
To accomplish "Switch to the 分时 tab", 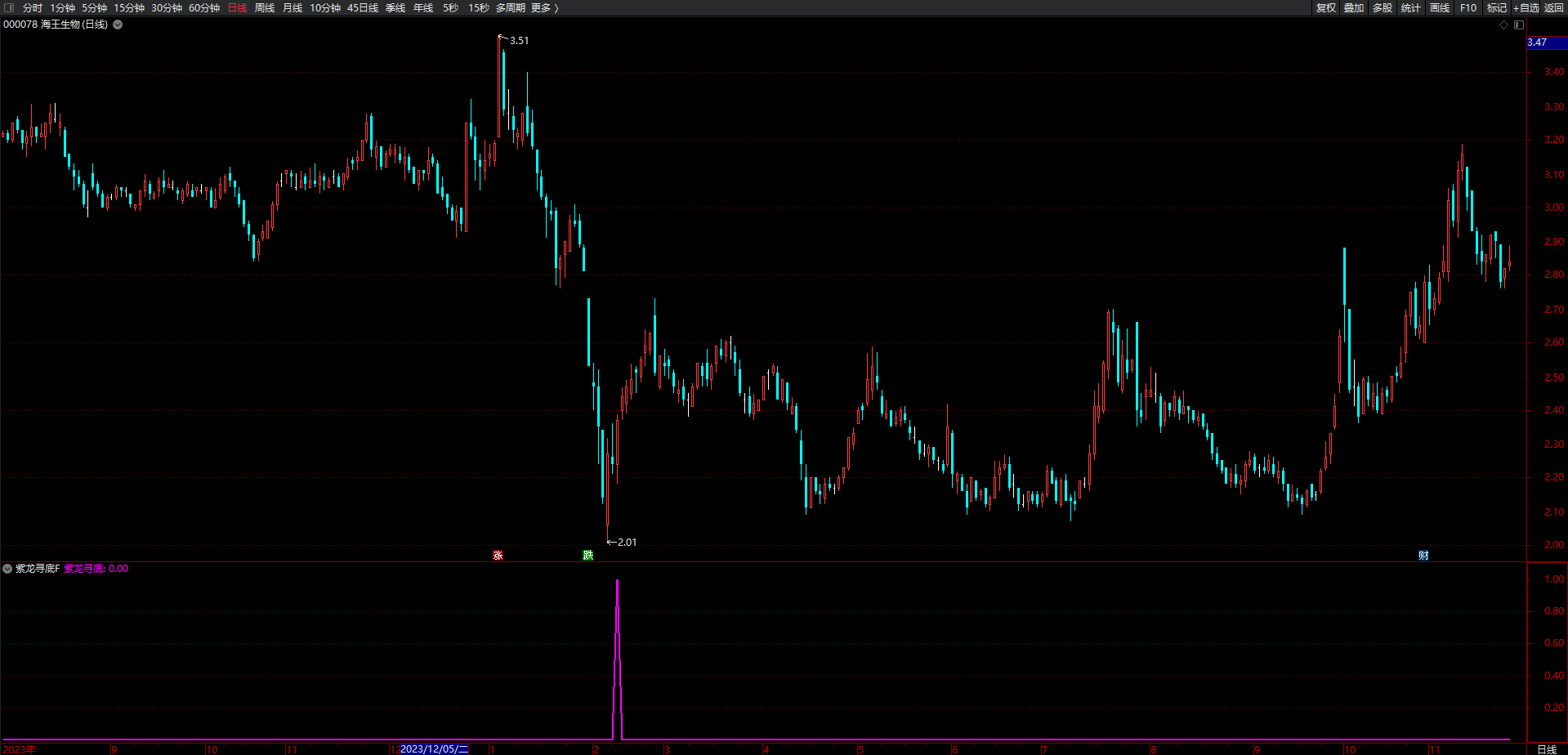I will (x=33, y=7).
